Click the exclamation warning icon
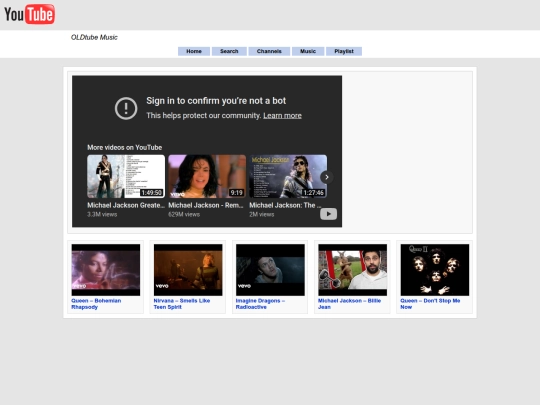This screenshot has width=540, height=405. 126,108
